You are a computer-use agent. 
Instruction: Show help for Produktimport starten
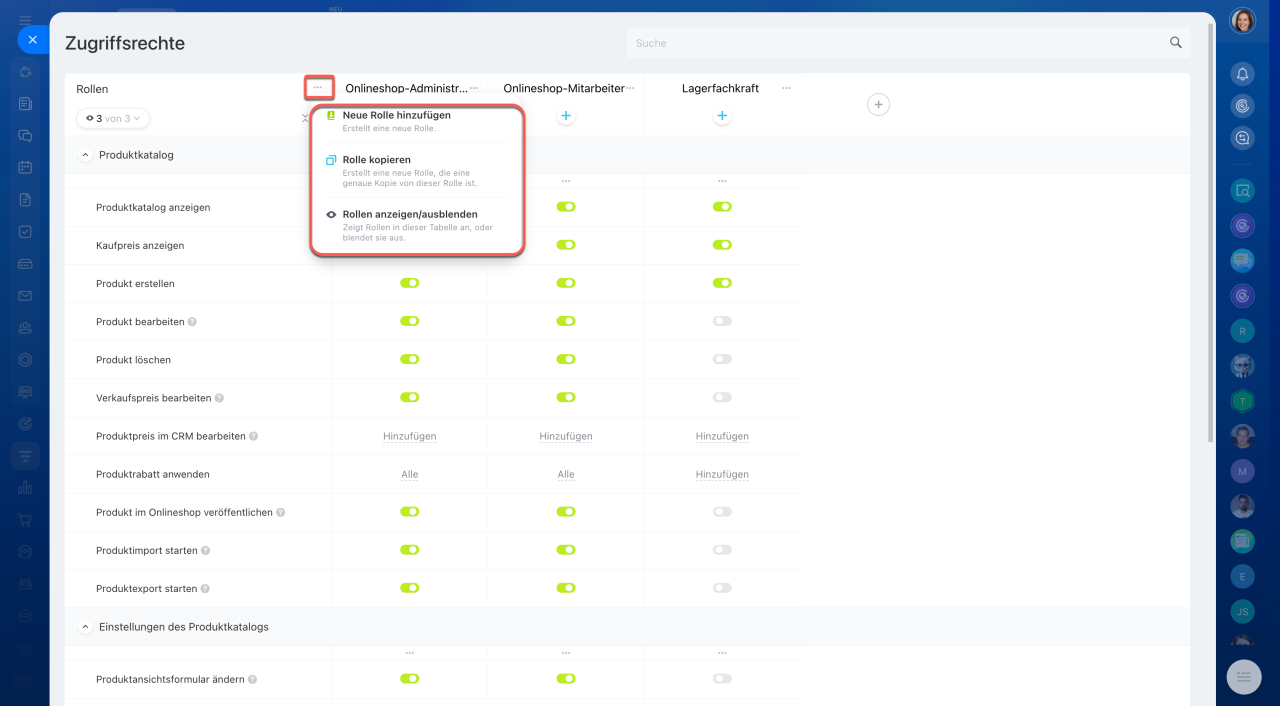[x=206, y=551]
